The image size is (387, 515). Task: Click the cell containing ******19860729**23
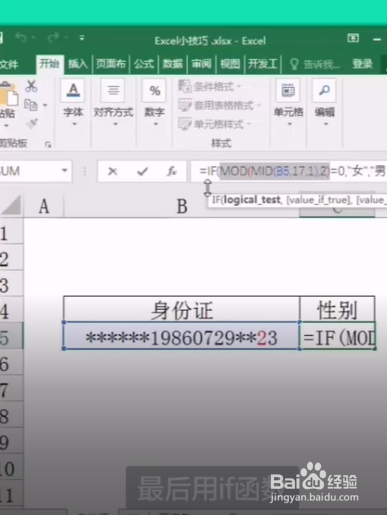tap(182, 336)
